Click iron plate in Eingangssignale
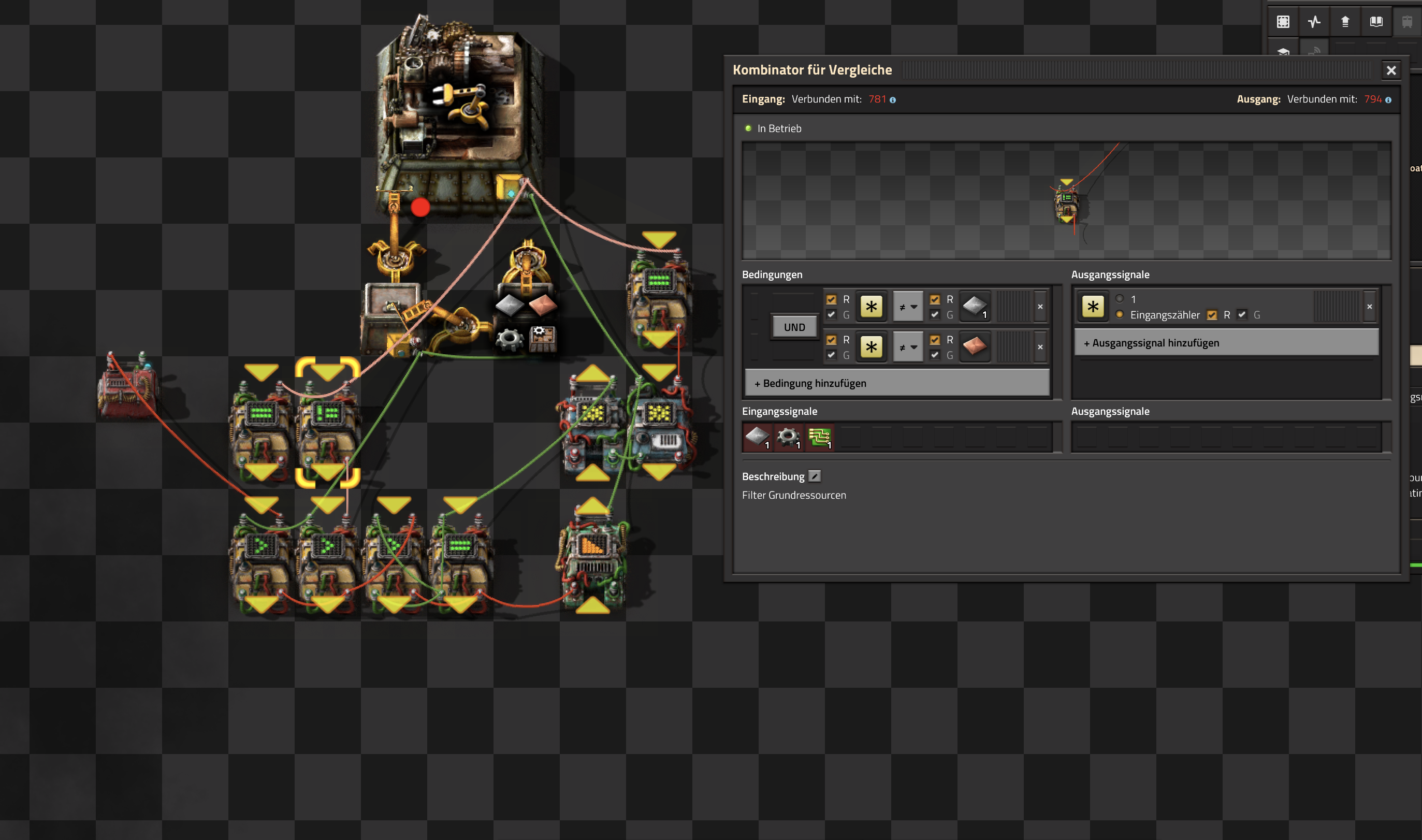The height and width of the screenshot is (840, 1422). [x=757, y=437]
